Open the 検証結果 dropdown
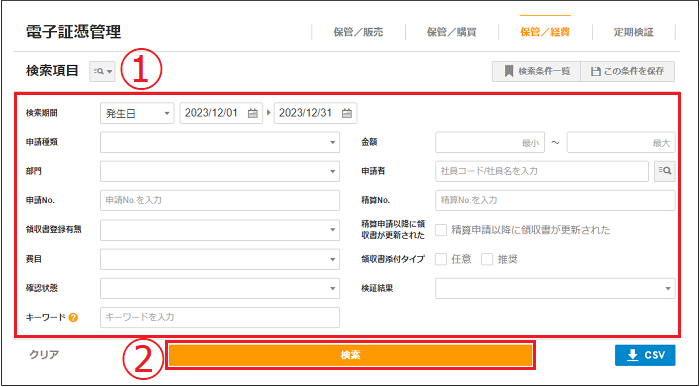Image resolution: width=700 pixels, height=387 pixels. [x=555, y=288]
